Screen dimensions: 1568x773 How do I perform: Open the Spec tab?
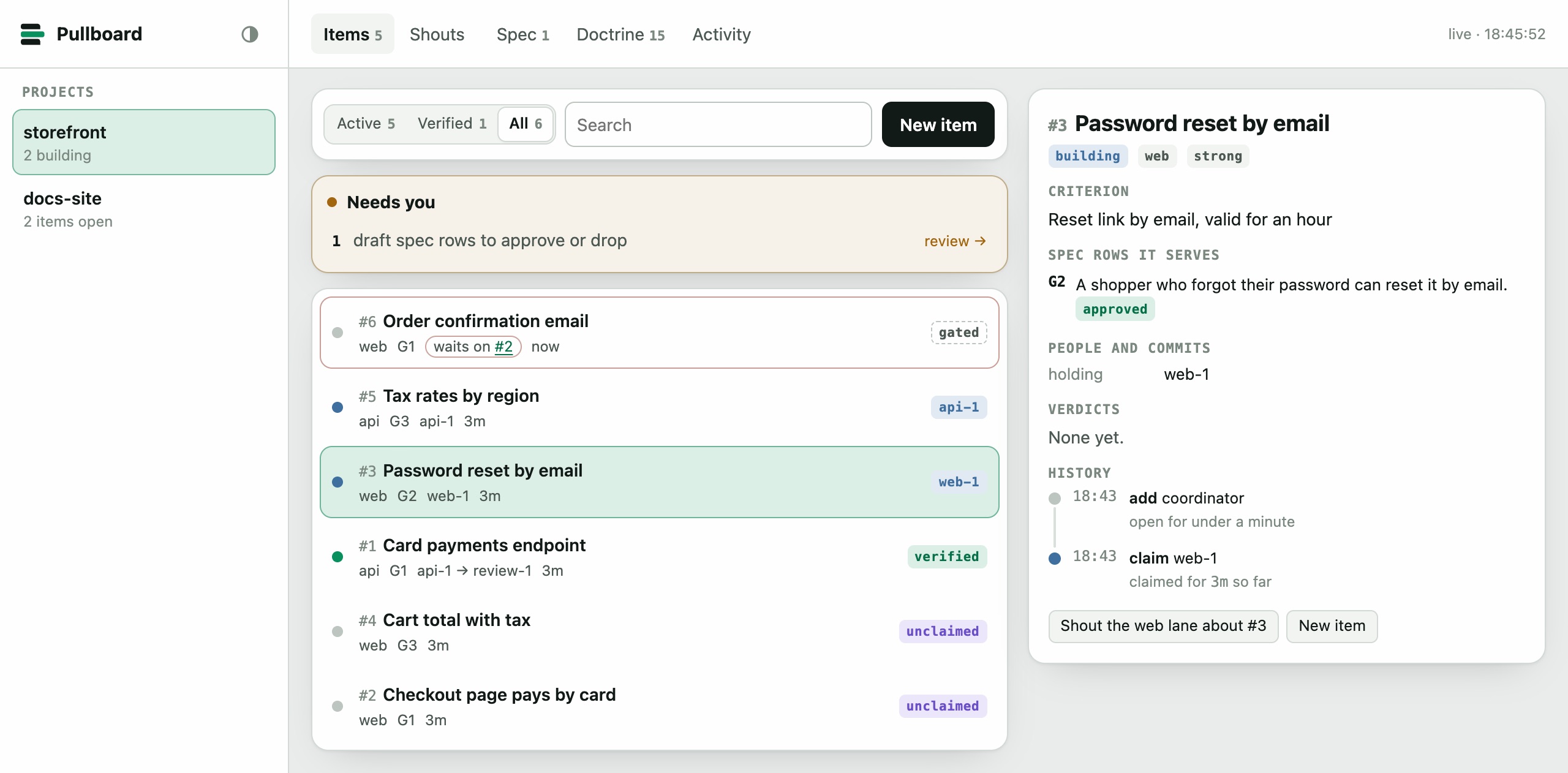pos(522,34)
